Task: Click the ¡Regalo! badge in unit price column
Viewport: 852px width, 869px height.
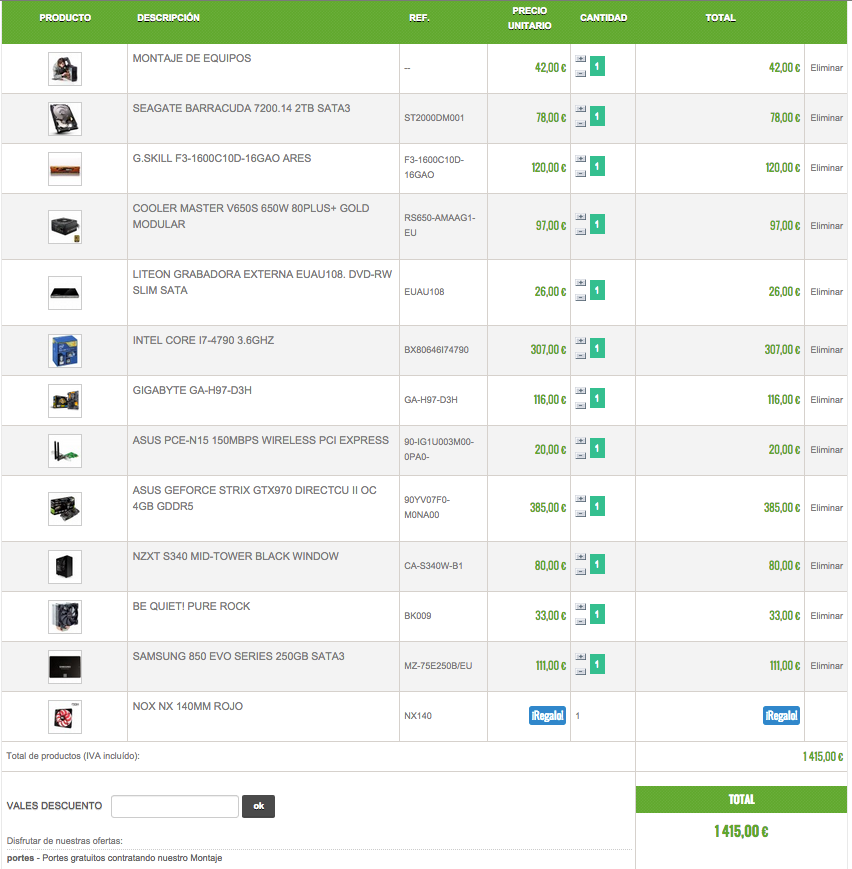Action: pos(547,715)
